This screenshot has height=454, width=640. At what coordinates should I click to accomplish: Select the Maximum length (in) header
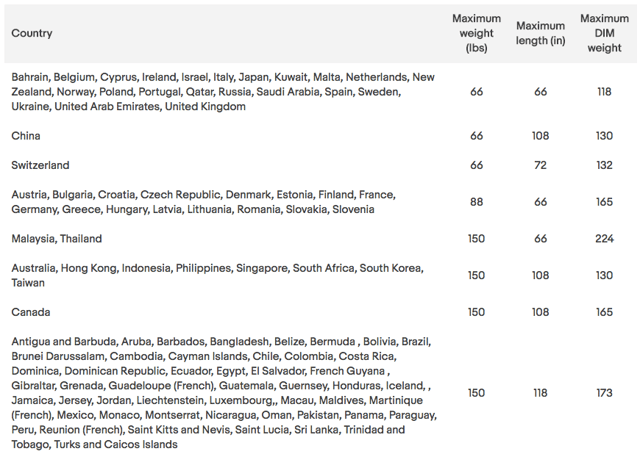coord(541,33)
